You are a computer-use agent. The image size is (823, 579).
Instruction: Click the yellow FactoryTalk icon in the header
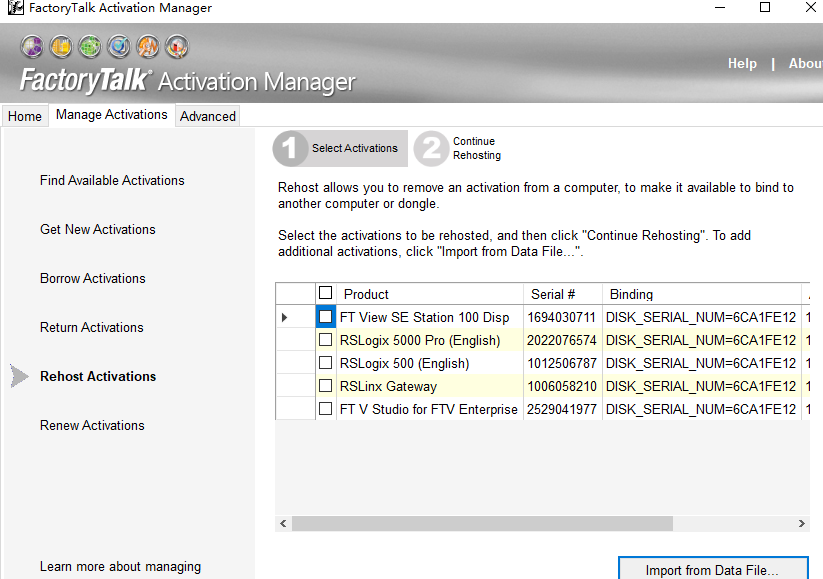[x=62, y=46]
